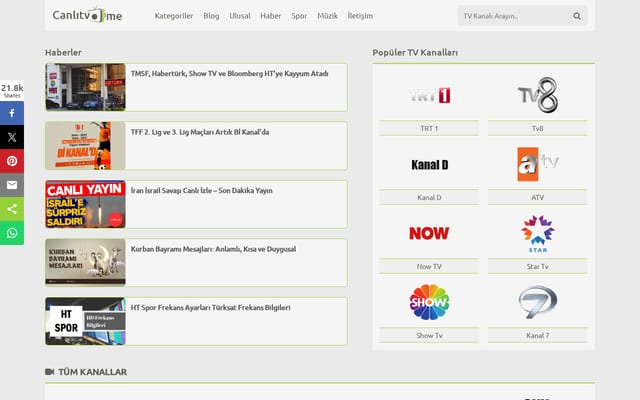Click the Bi Kanal'da football thumbnail
The width and height of the screenshot is (640, 400).
pos(85,145)
